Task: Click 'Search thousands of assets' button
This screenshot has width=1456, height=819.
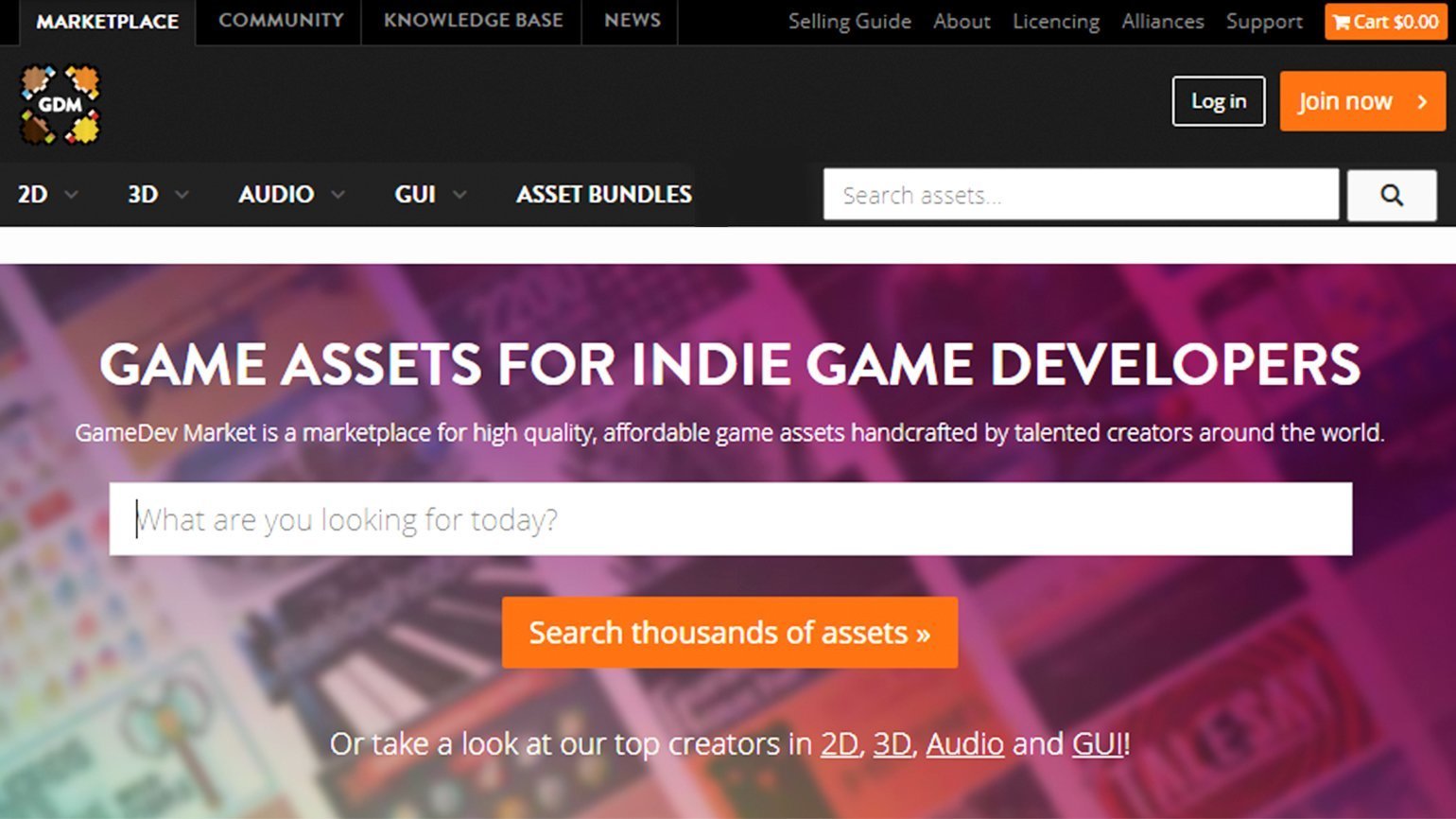Action: [x=730, y=633]
